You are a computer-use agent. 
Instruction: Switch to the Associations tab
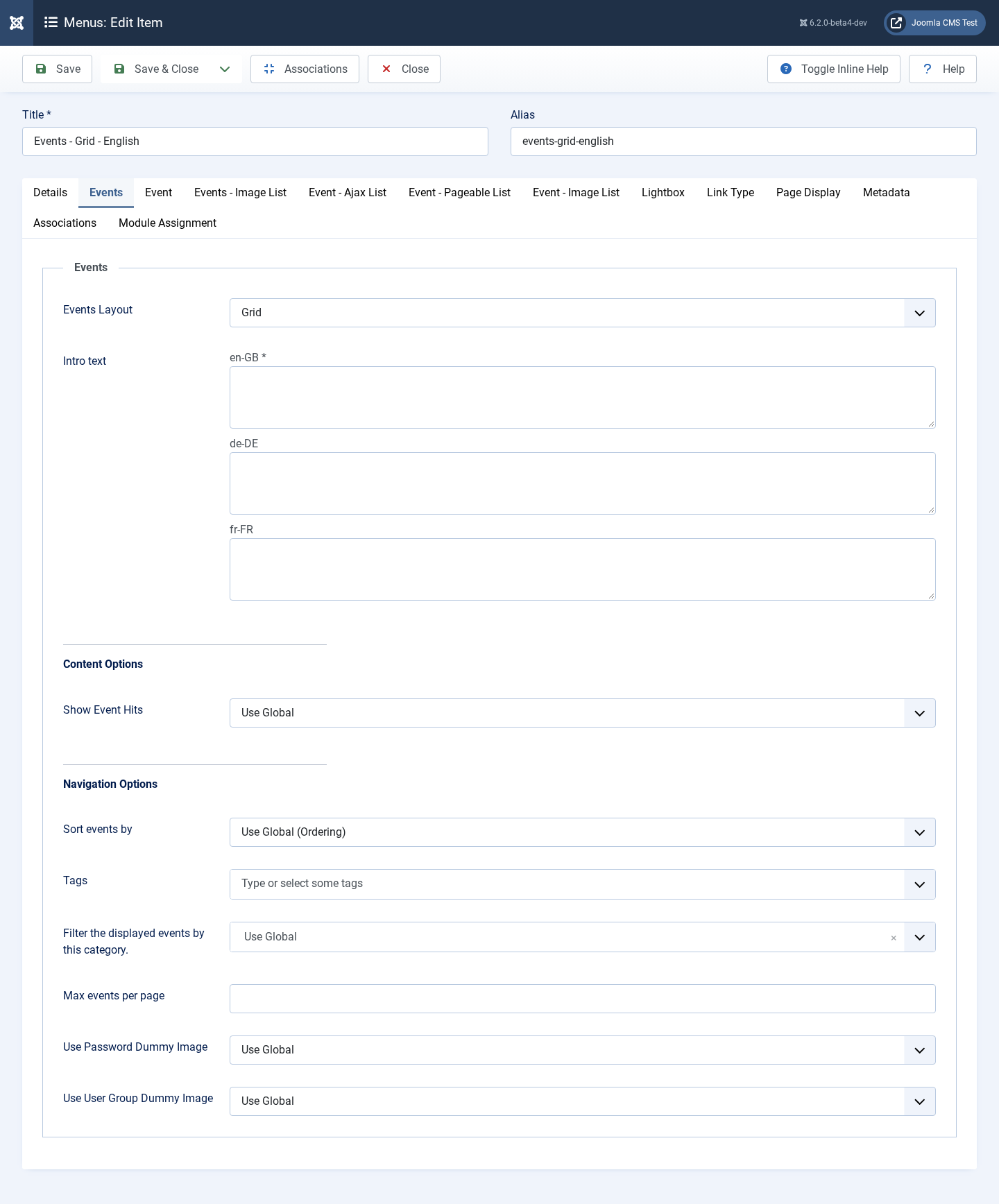65,223
